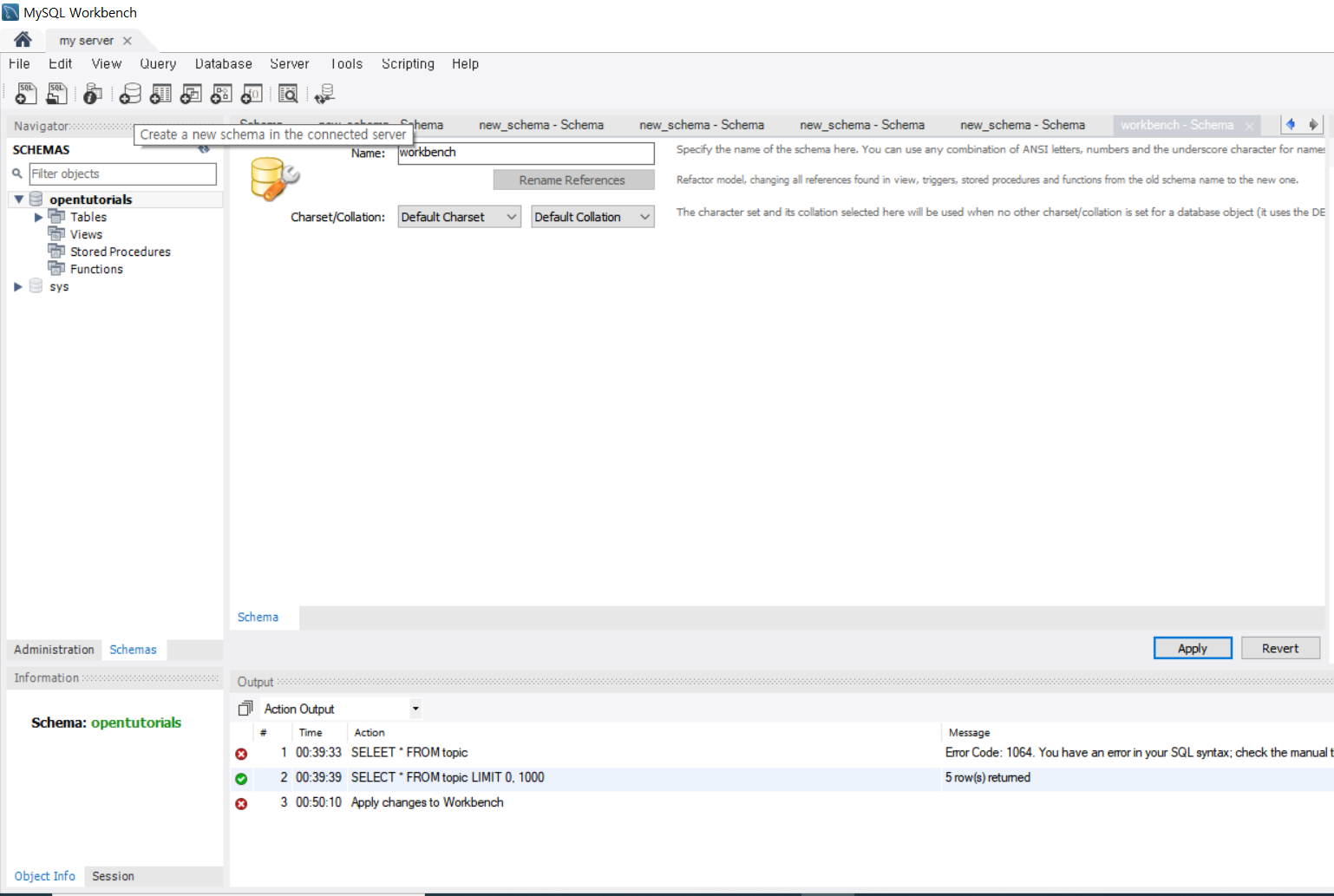1334x896 pixels.
Task: Open the Default Collation dropdown
Action: (x=592, y=217)
